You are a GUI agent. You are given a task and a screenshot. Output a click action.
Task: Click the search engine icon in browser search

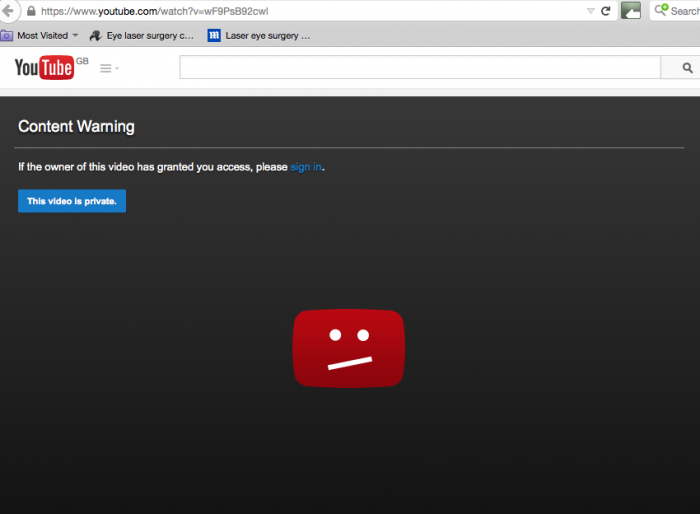pyautogui.click(x=660, y=11)
